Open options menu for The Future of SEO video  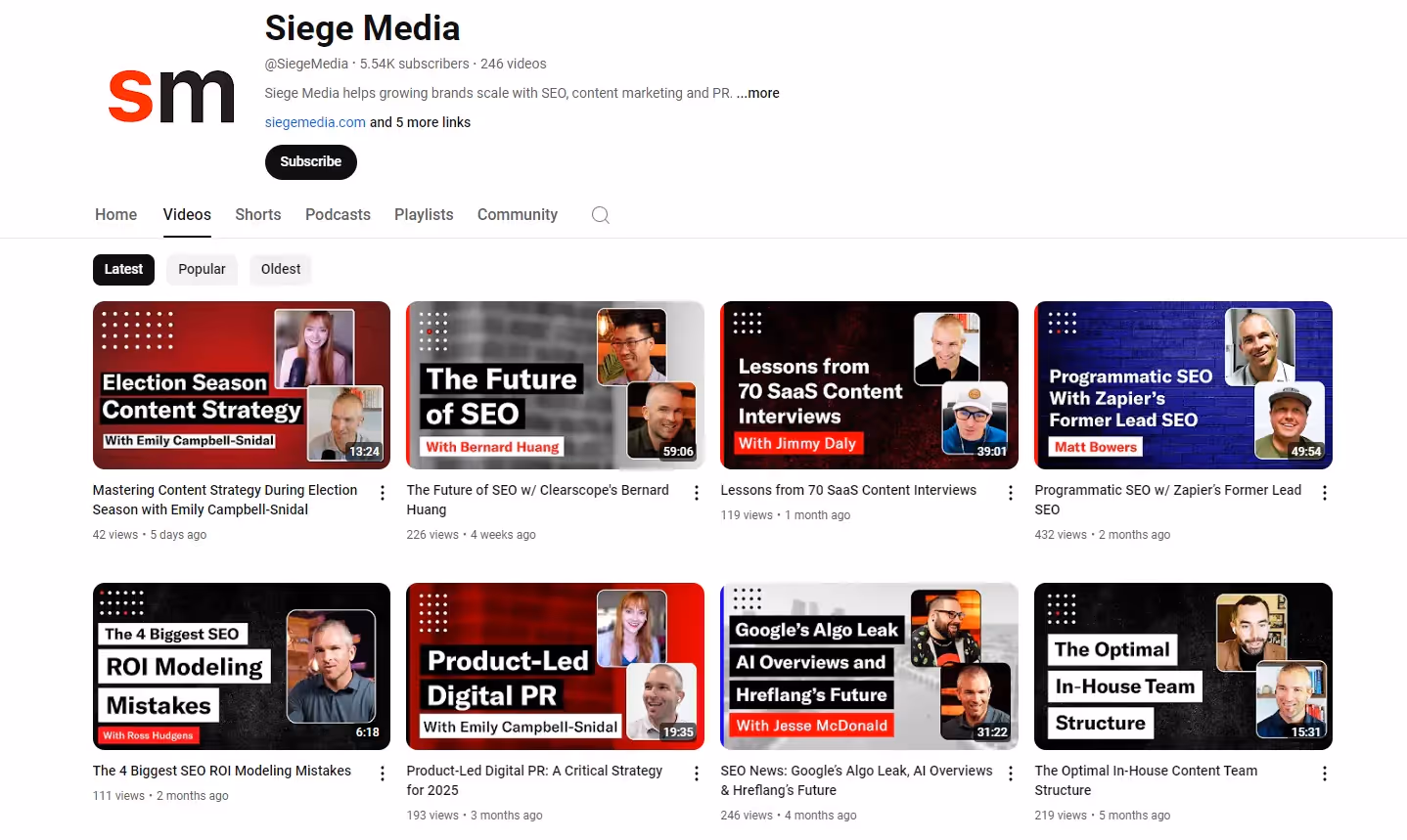click(x=697, y=493)
